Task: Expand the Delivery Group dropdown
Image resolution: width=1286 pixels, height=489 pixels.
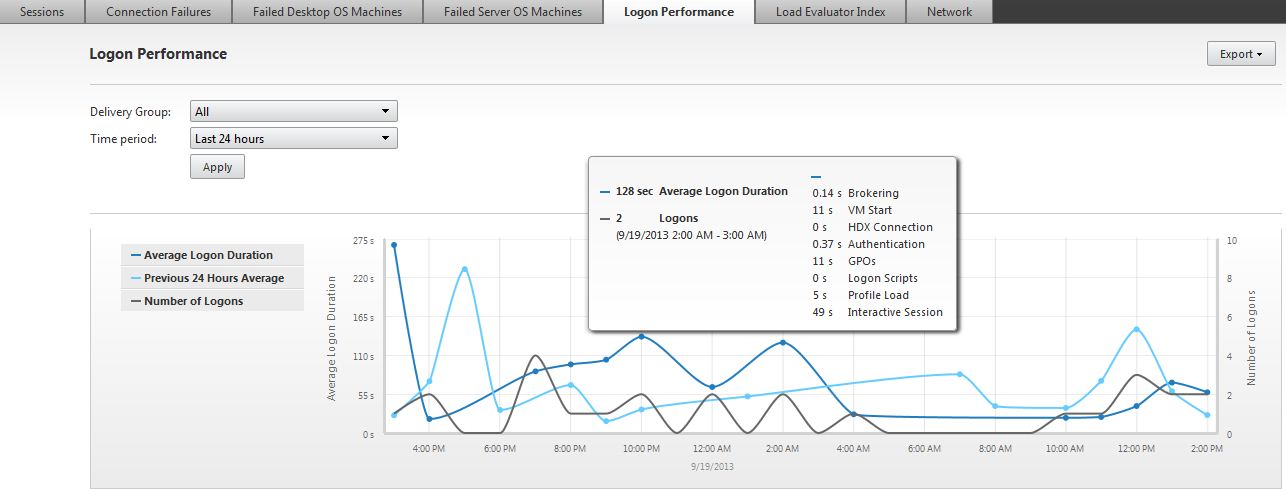Action: click(x=293, y=112)
